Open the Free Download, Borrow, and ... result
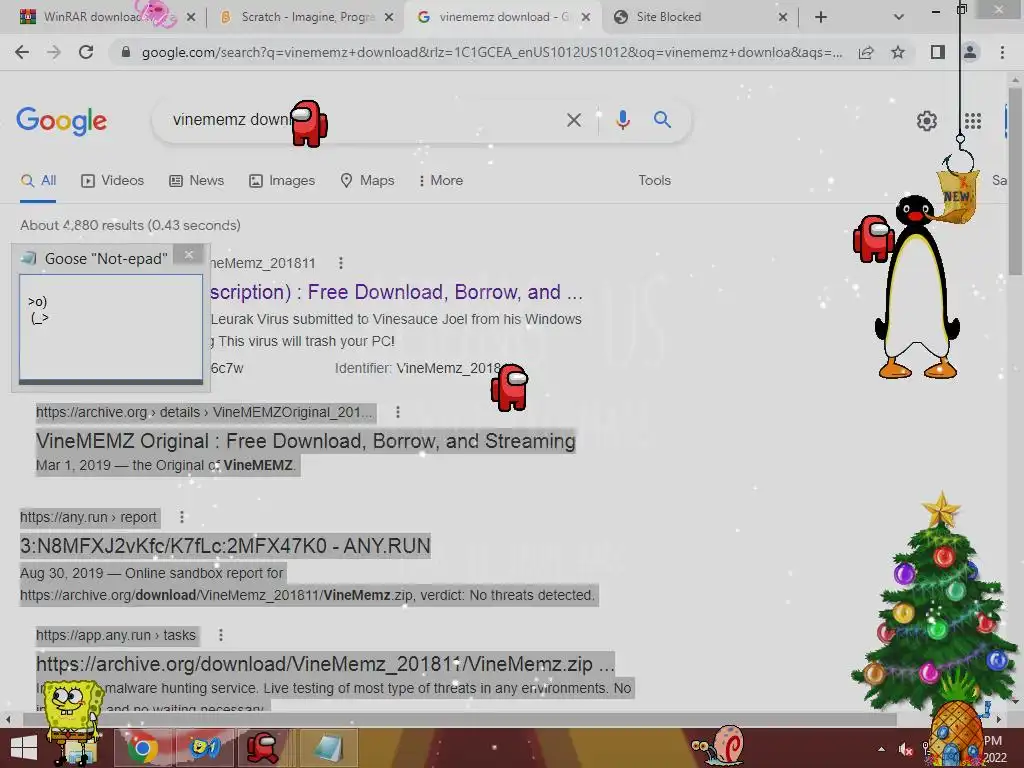 point(396,292)
